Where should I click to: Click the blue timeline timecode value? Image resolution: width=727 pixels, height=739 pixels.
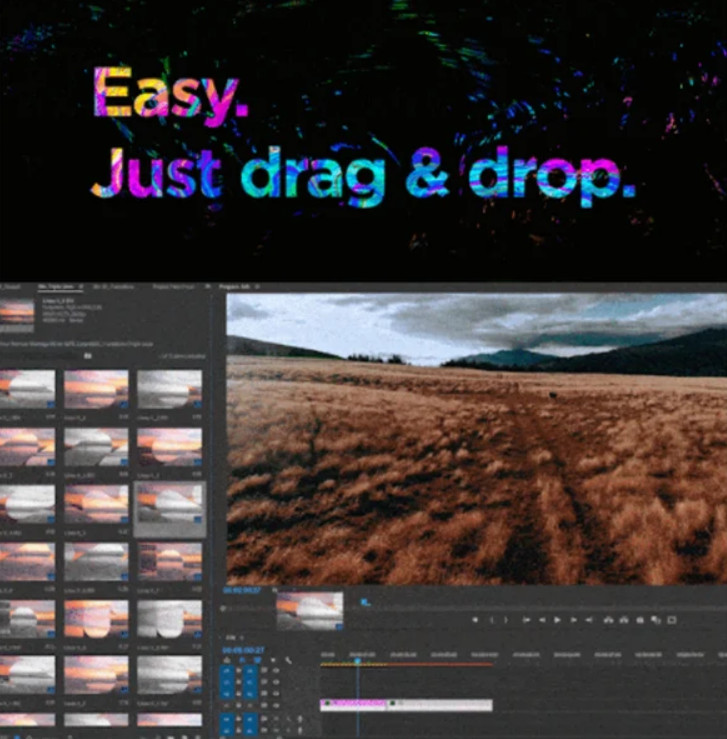coord(243,650)
